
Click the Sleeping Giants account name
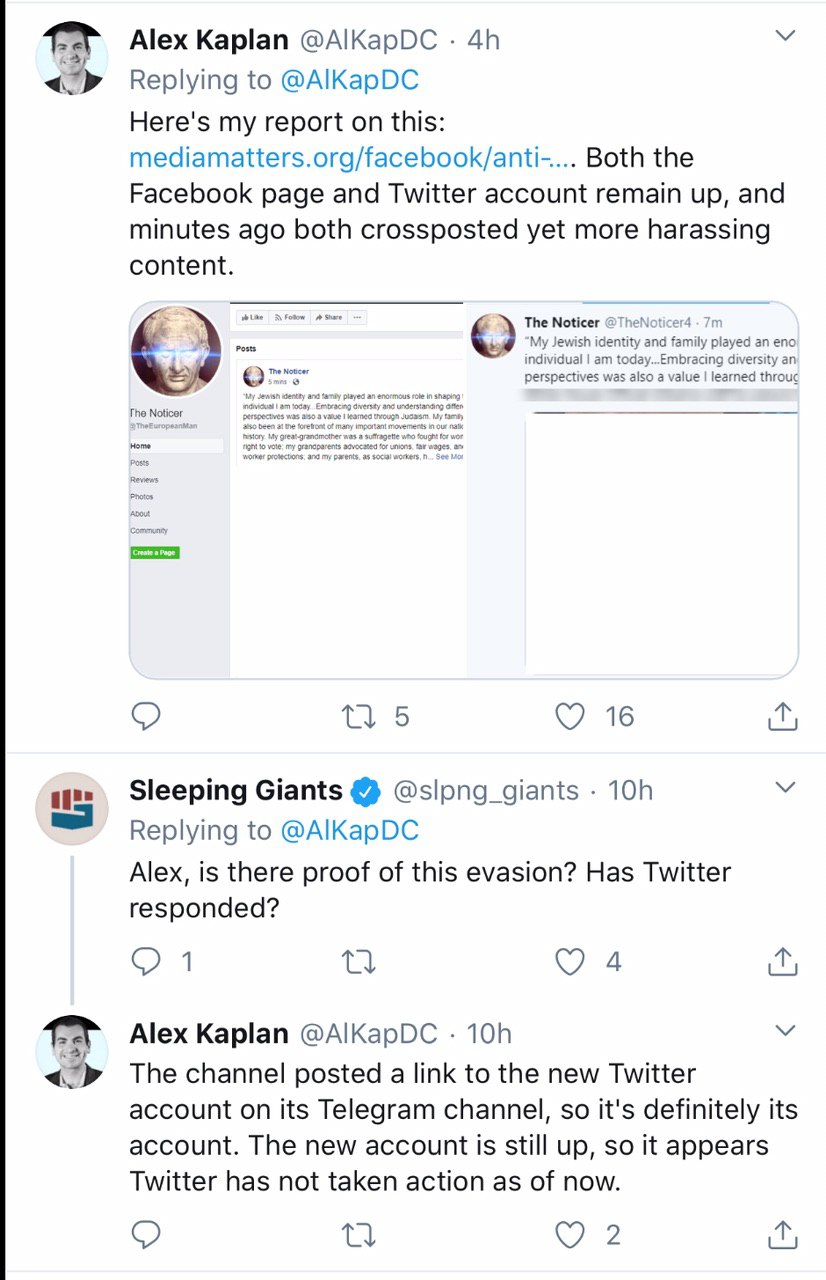click(236, 791)
